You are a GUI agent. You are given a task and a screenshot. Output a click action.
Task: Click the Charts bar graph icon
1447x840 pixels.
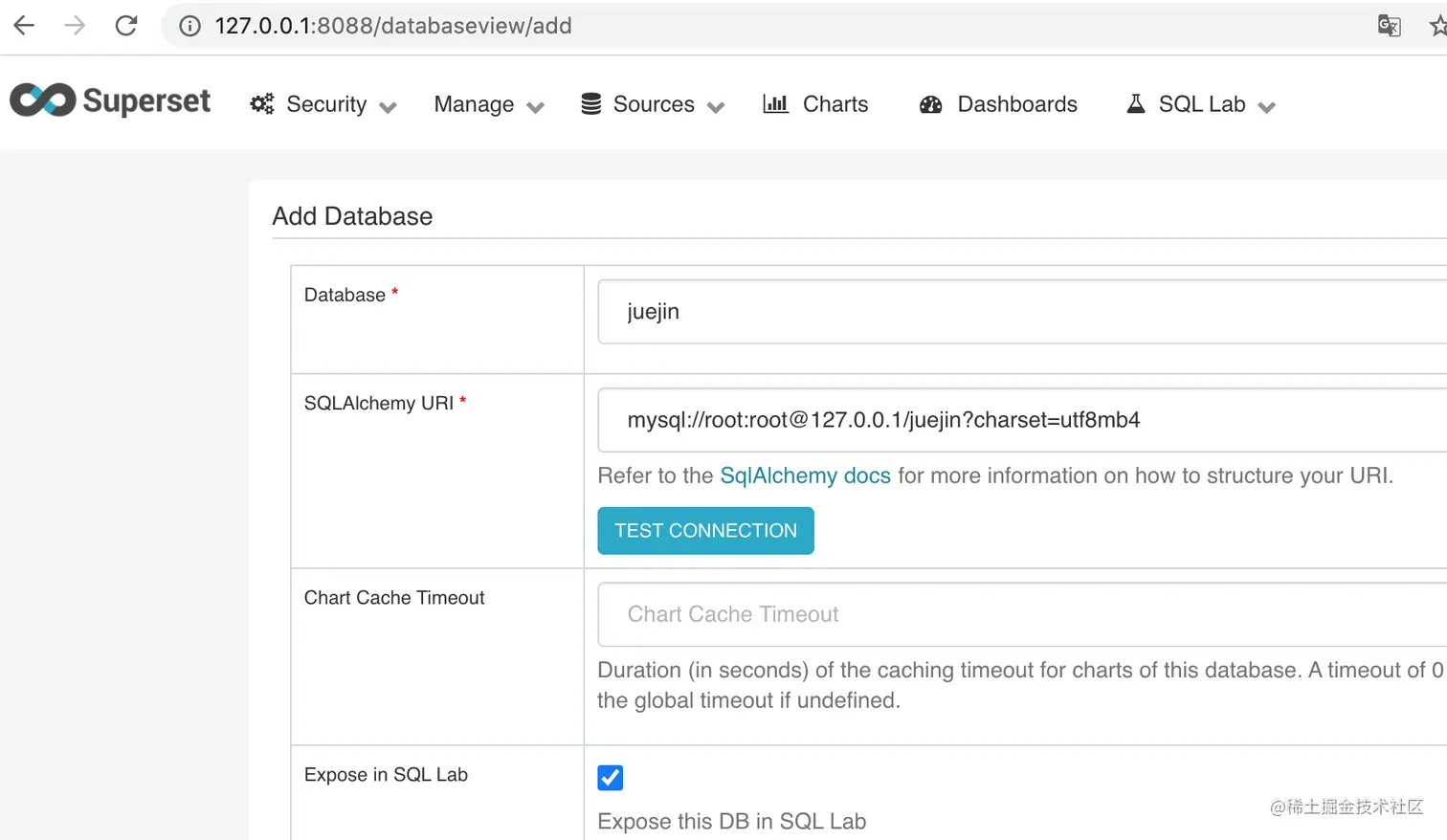click(775, 103)
